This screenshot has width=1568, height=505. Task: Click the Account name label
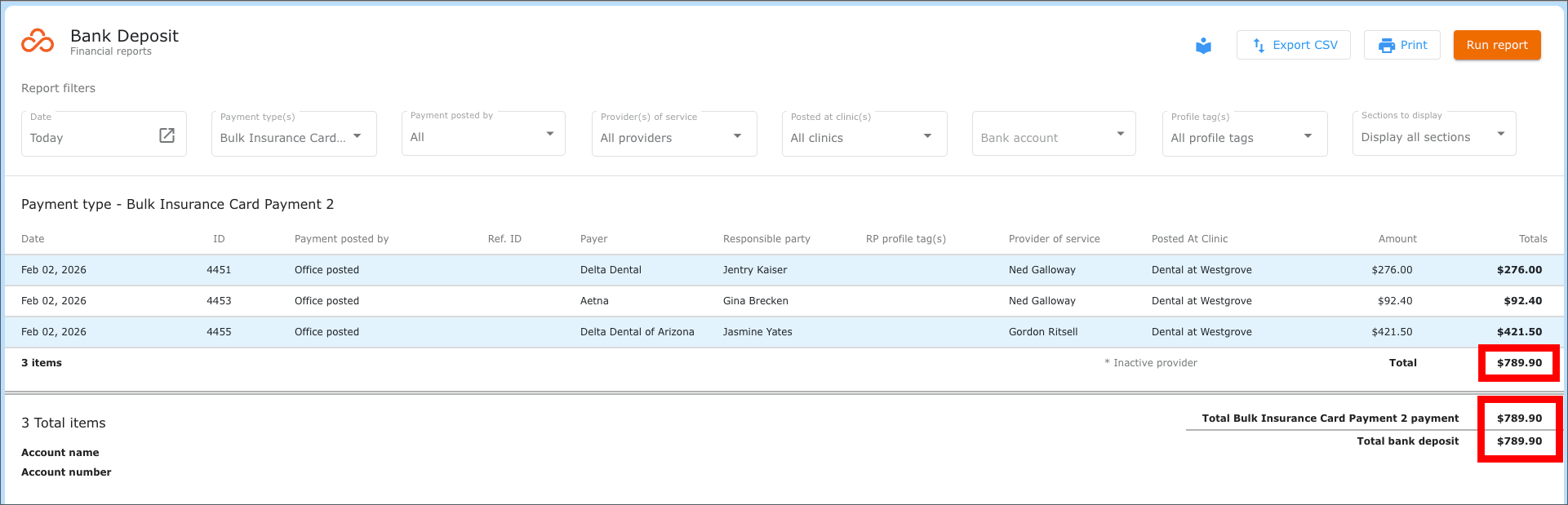60,453
